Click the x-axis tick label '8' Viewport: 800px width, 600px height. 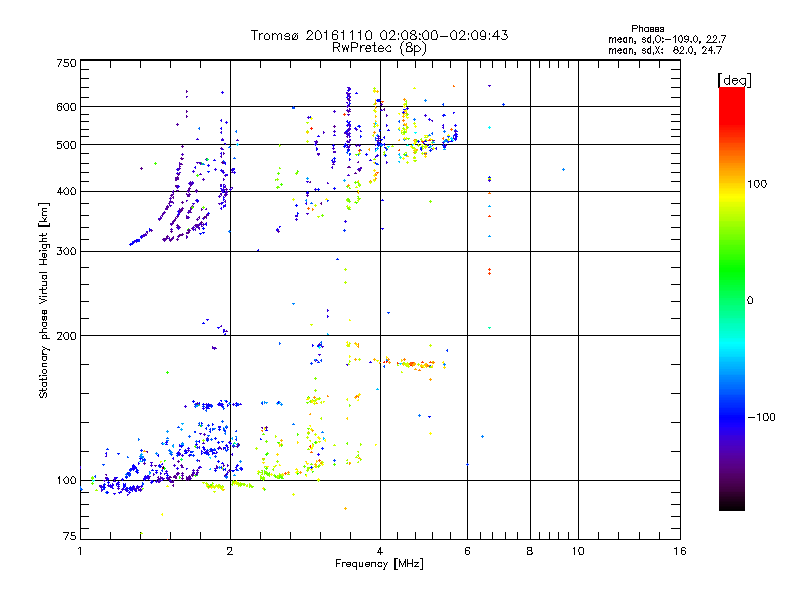(x=530, y=551)
